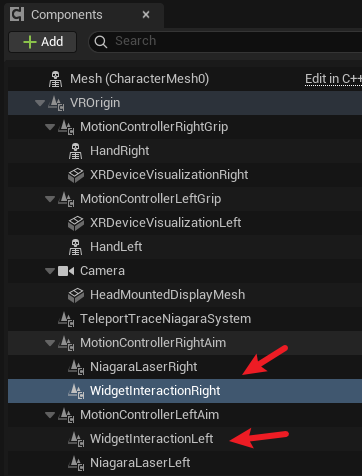The image size is (362, 476).
Task: Open the Edit in C++ link
Action: tap(333, 79)
